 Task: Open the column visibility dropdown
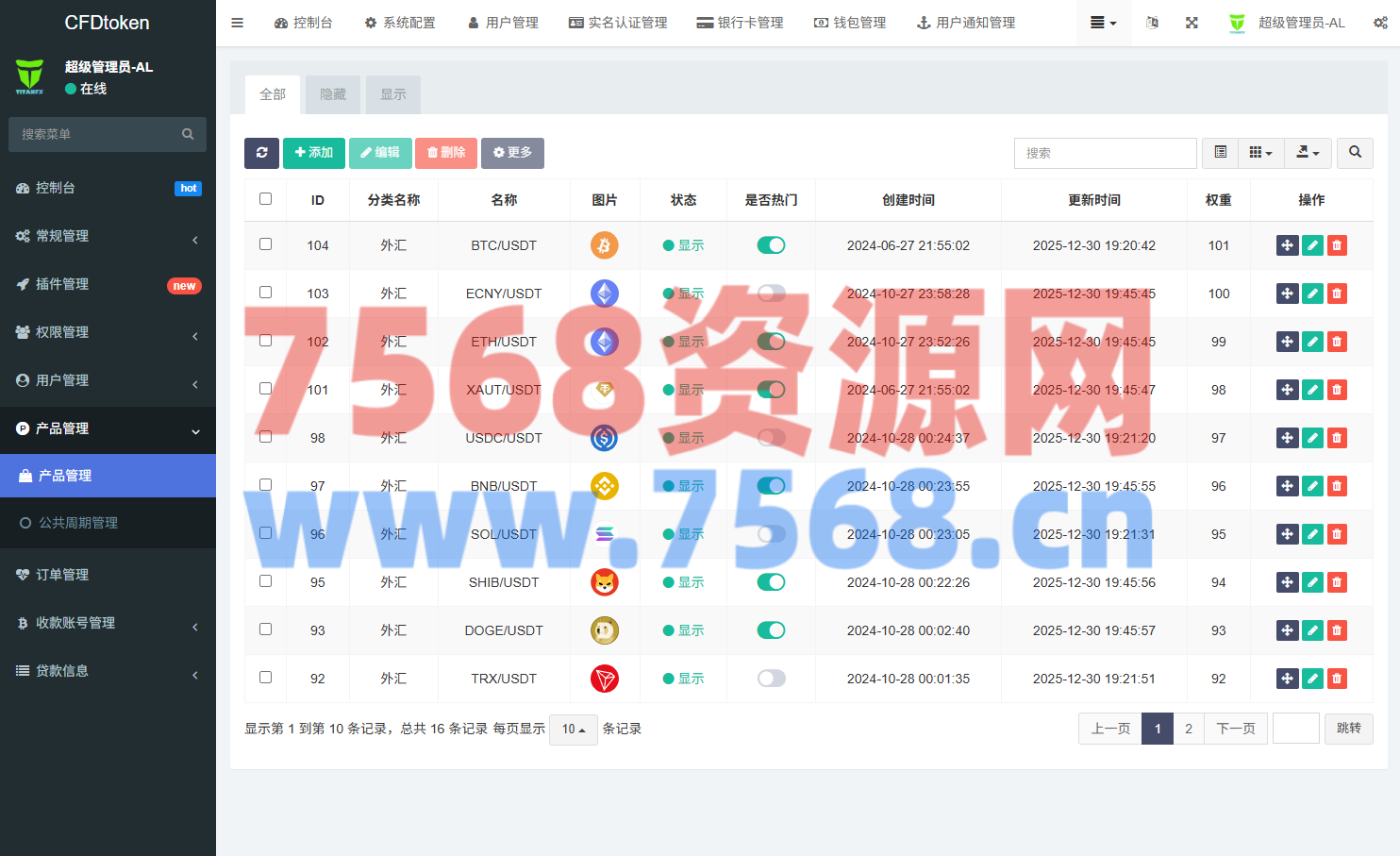(1260, 153)
